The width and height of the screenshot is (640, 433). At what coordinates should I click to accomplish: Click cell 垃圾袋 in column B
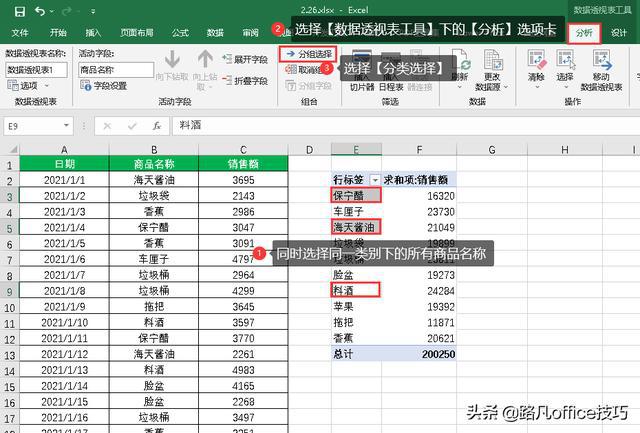coord(154,195)
